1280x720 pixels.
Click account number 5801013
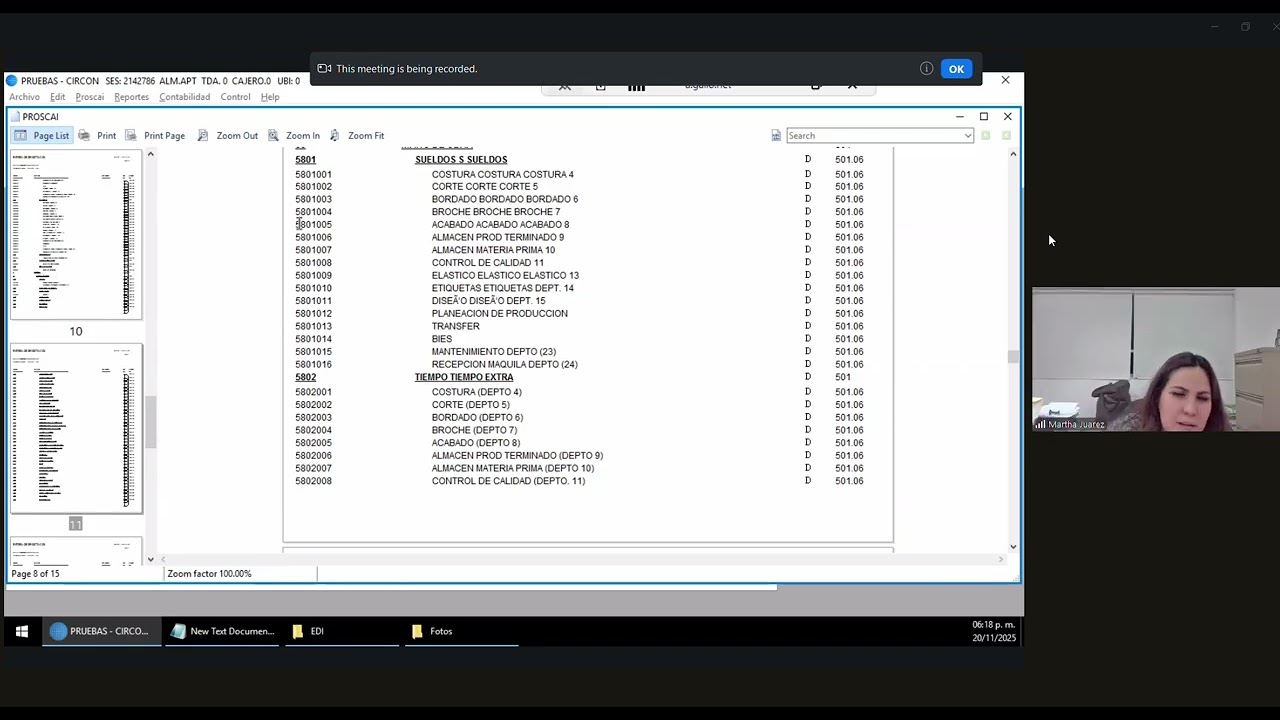pyautogui.click(x=313, y=326)
